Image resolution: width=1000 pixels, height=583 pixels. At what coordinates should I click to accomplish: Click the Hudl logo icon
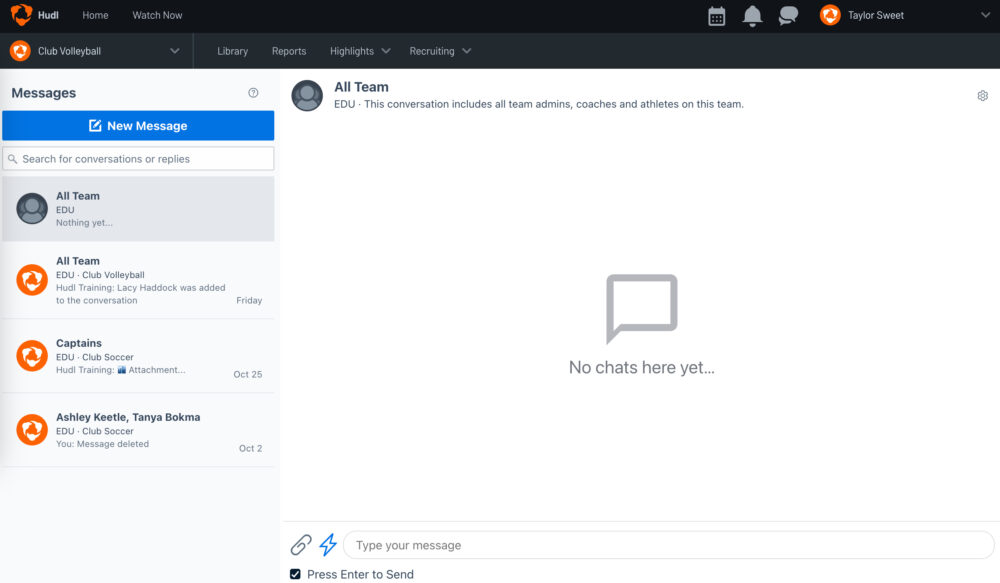(x=22, y=15)
